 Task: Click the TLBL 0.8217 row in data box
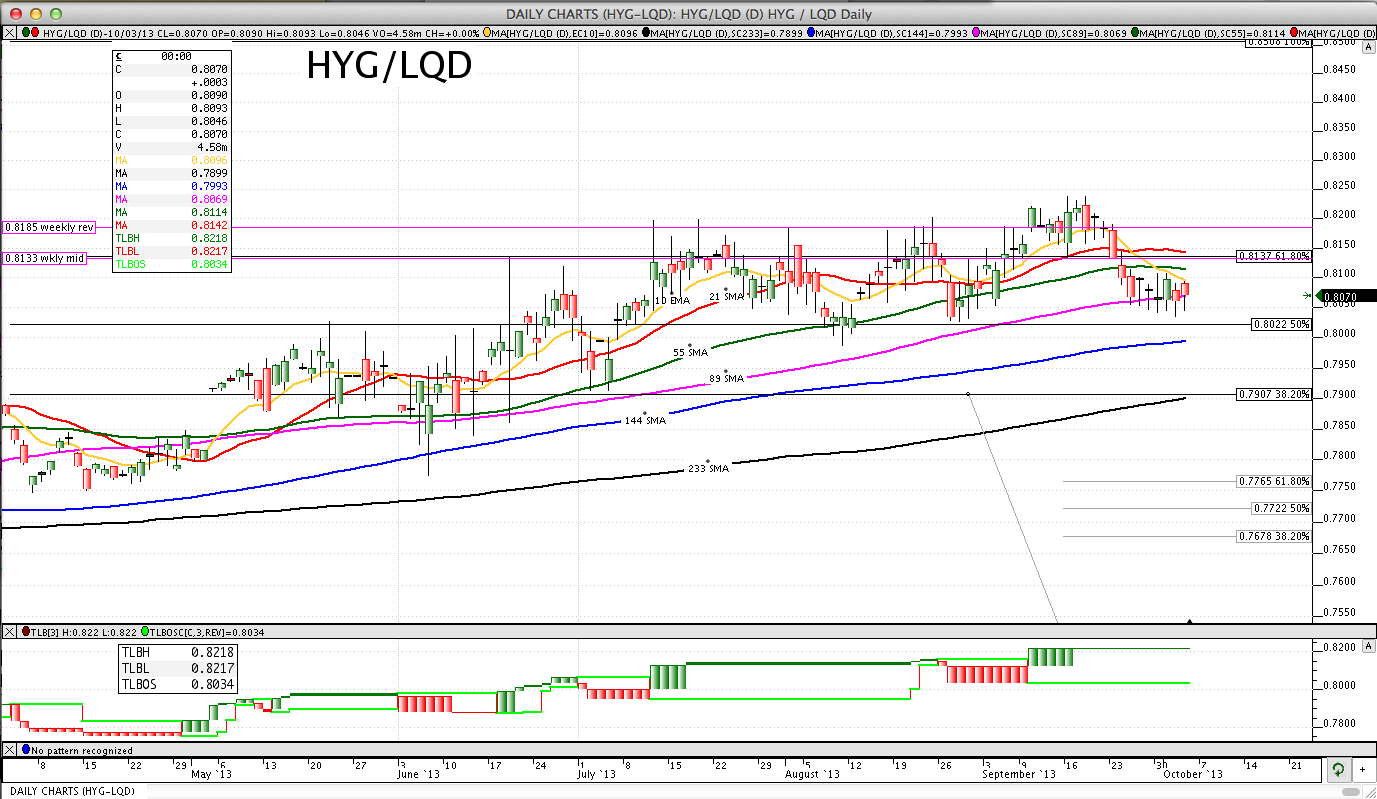pos(171,251)
